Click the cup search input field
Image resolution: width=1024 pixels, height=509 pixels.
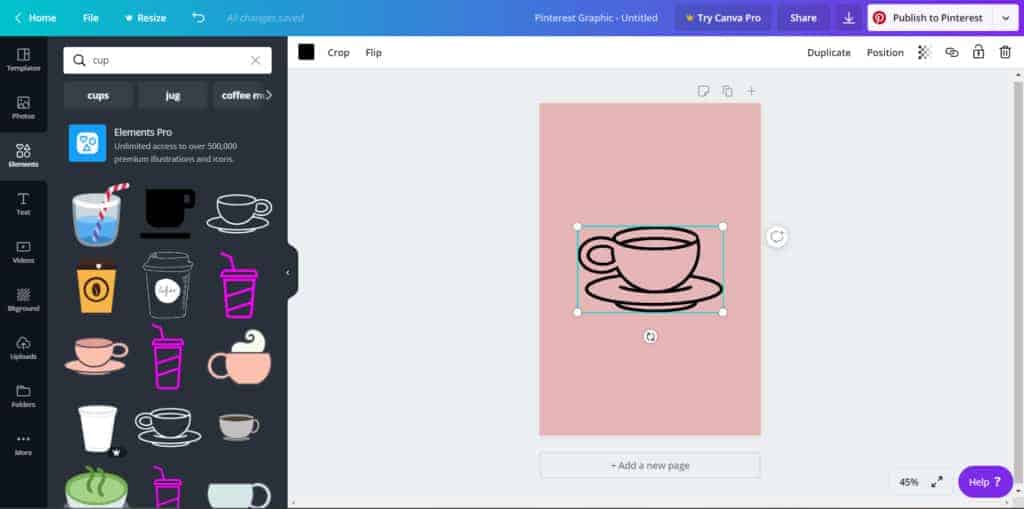point(167,60)
